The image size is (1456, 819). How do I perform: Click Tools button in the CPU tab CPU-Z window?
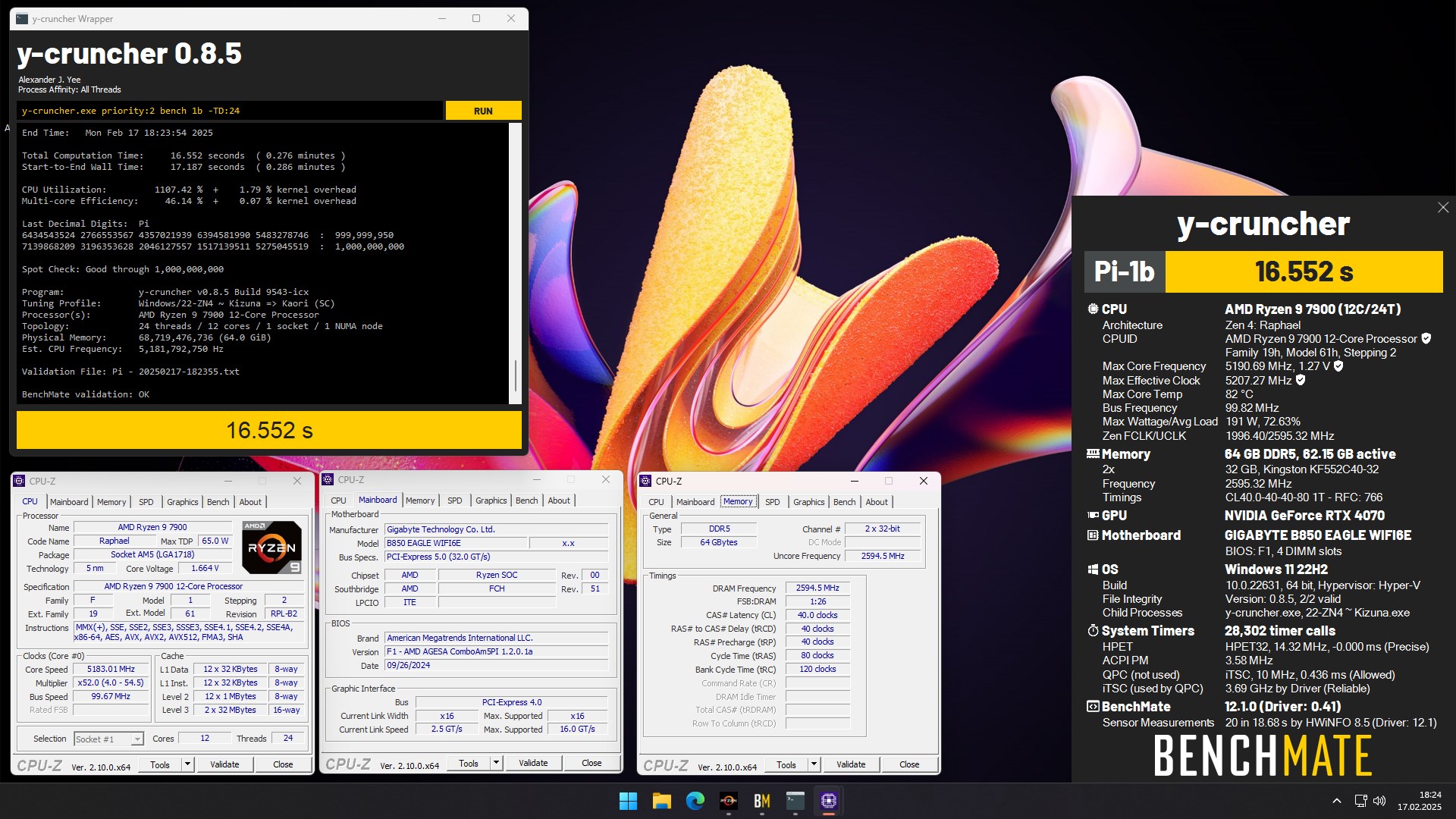tap(160, 764)
